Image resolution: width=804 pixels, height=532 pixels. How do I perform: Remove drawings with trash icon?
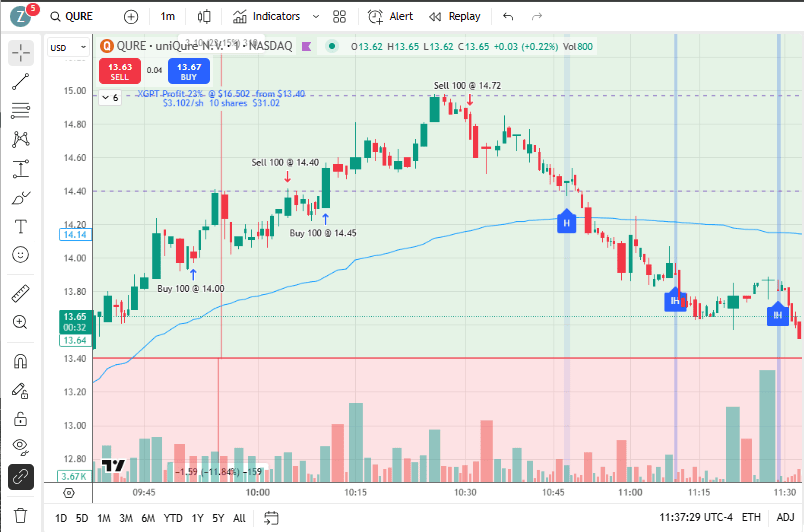(x=21, y=515)
